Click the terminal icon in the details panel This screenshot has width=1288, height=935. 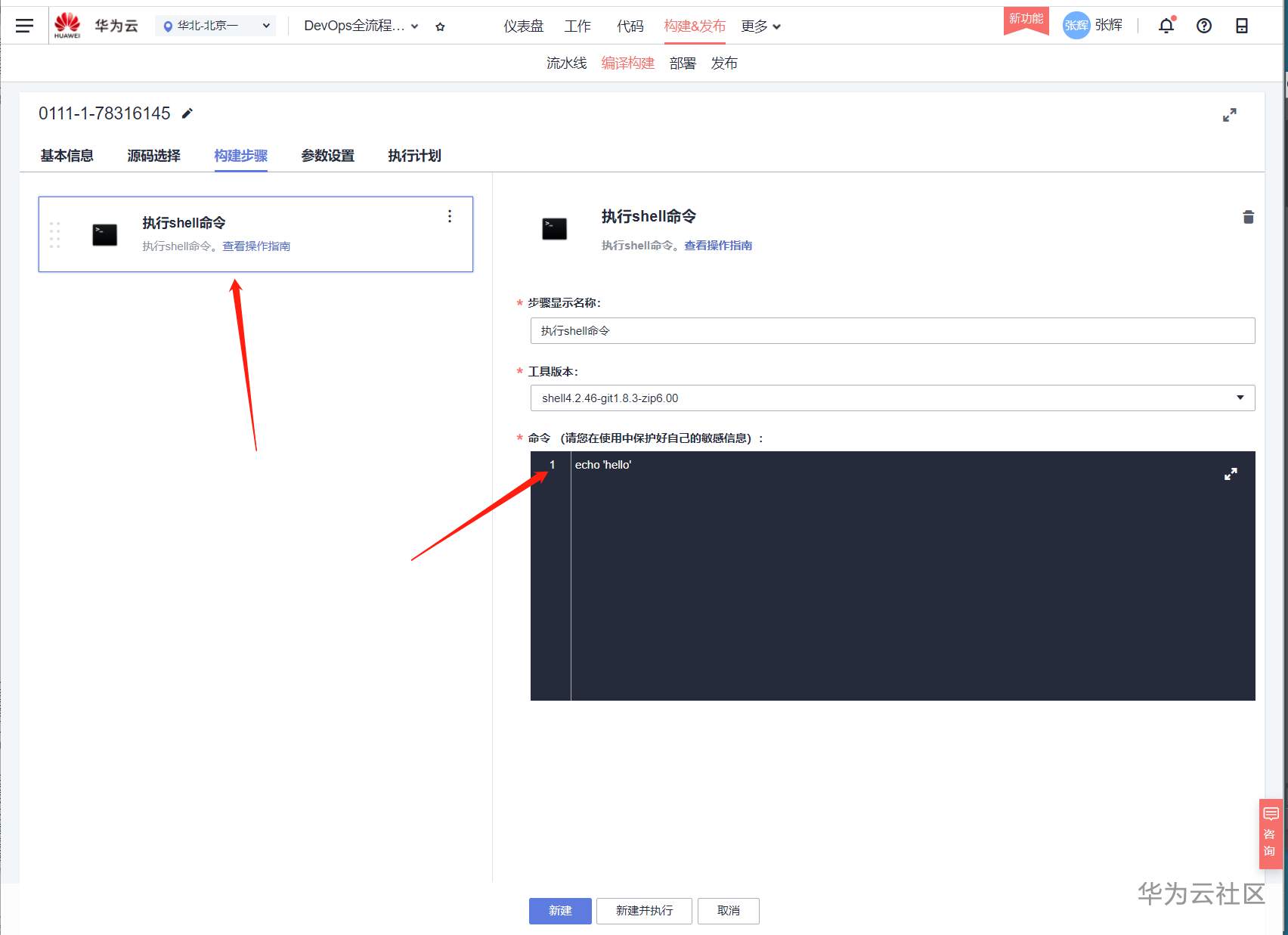(554, 228)
